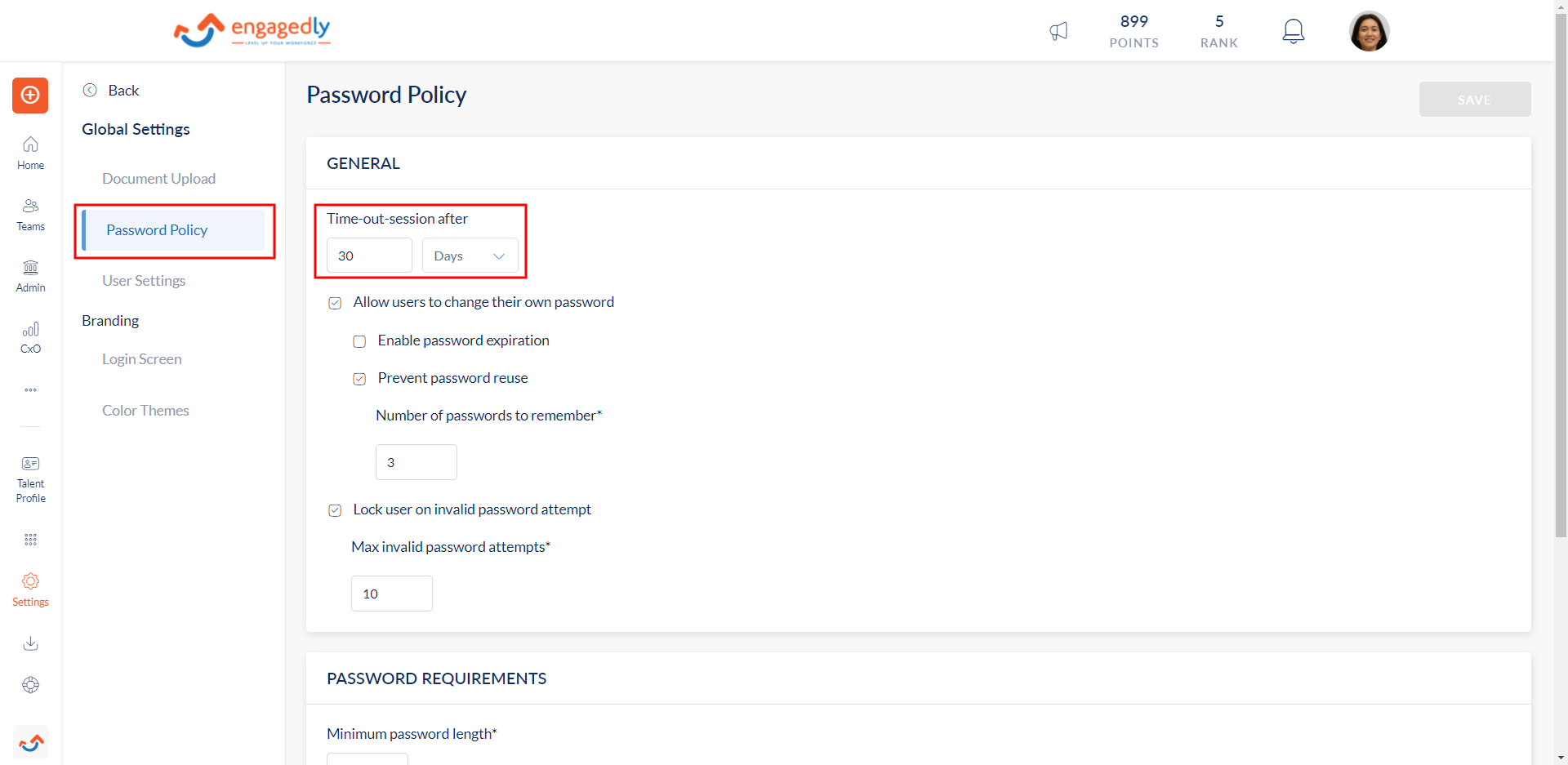View the 899 POINTS counter
The height and width of the screenshot is (765, 1568).
[1134, 31]
